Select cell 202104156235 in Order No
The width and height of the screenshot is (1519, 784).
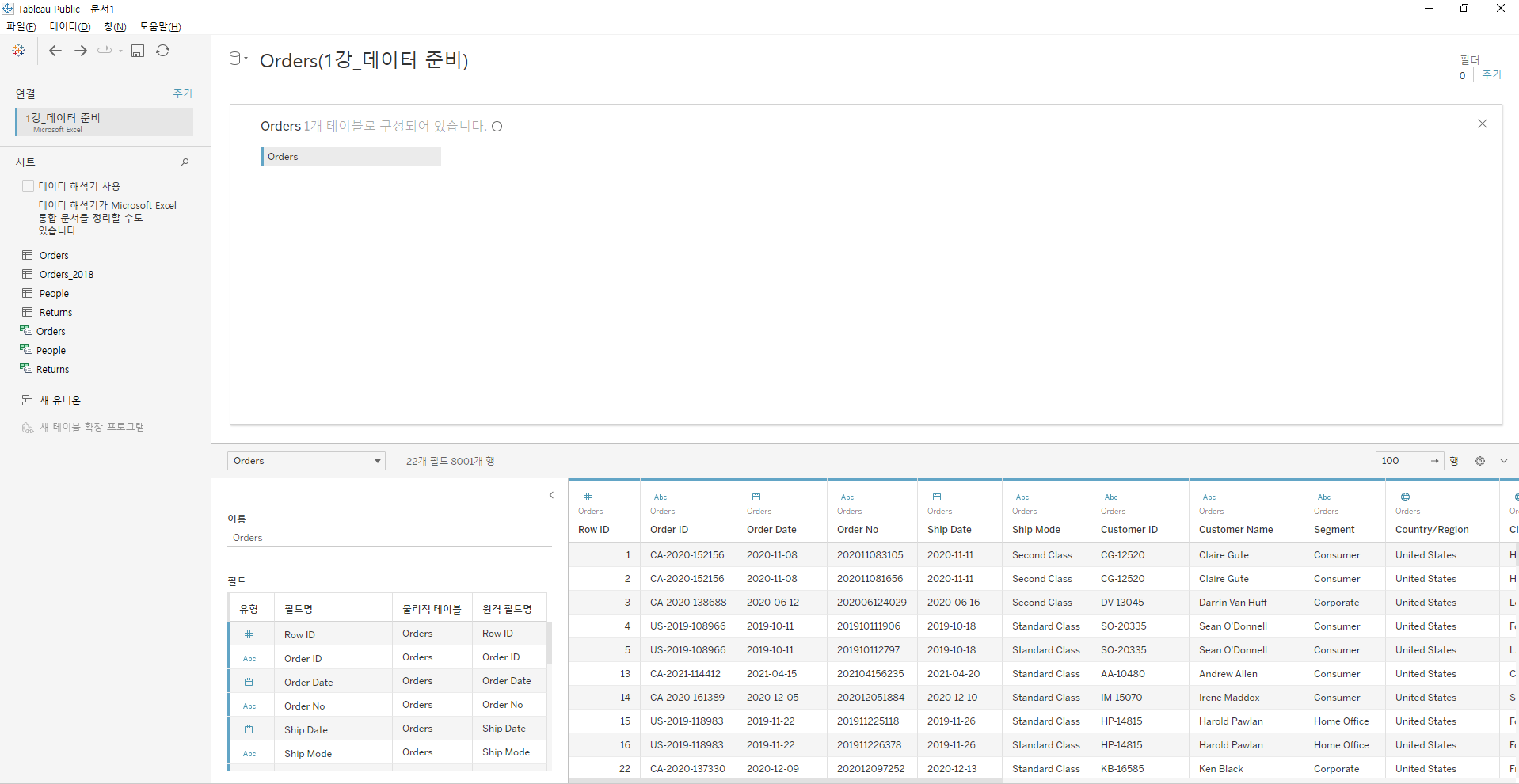point(871,674)
